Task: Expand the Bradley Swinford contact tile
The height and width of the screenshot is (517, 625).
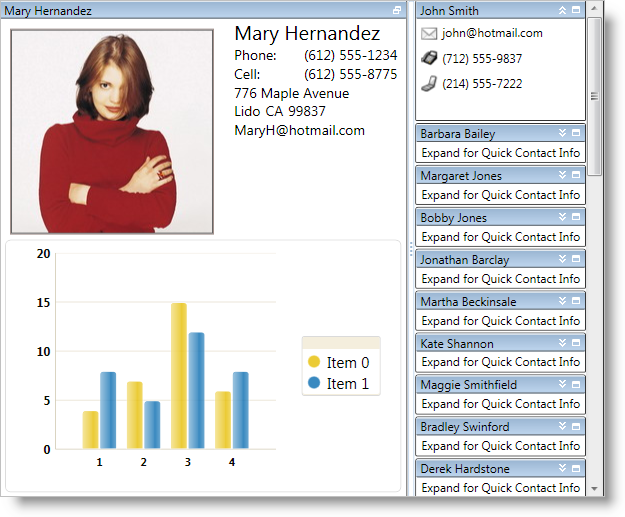Action: (562, 426)
